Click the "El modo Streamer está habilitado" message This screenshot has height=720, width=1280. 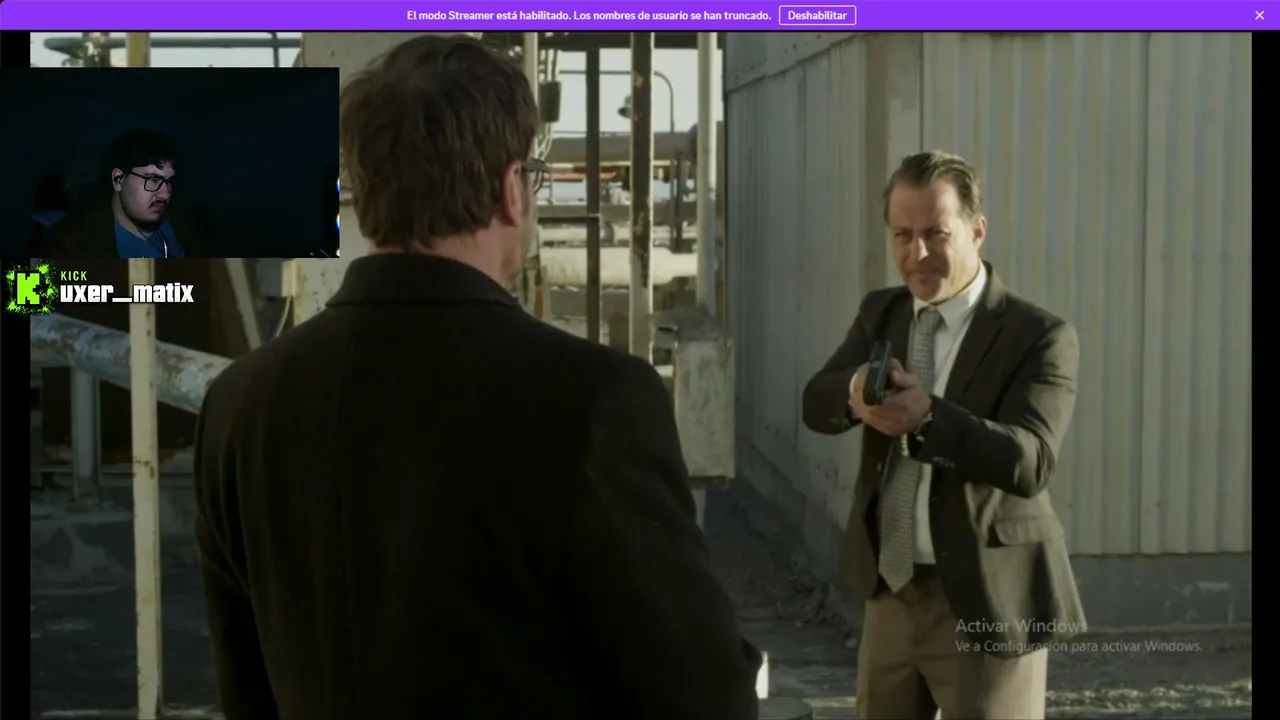(588, 15)
